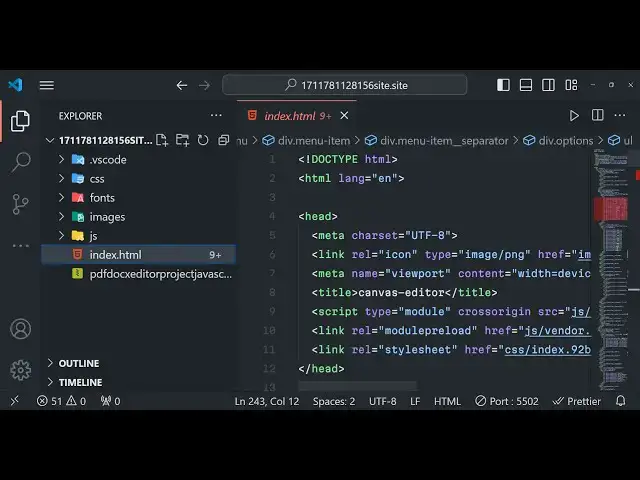Customize layout icon in title bar
This screenshot has height=480, width=640.
tap(571, 85)
